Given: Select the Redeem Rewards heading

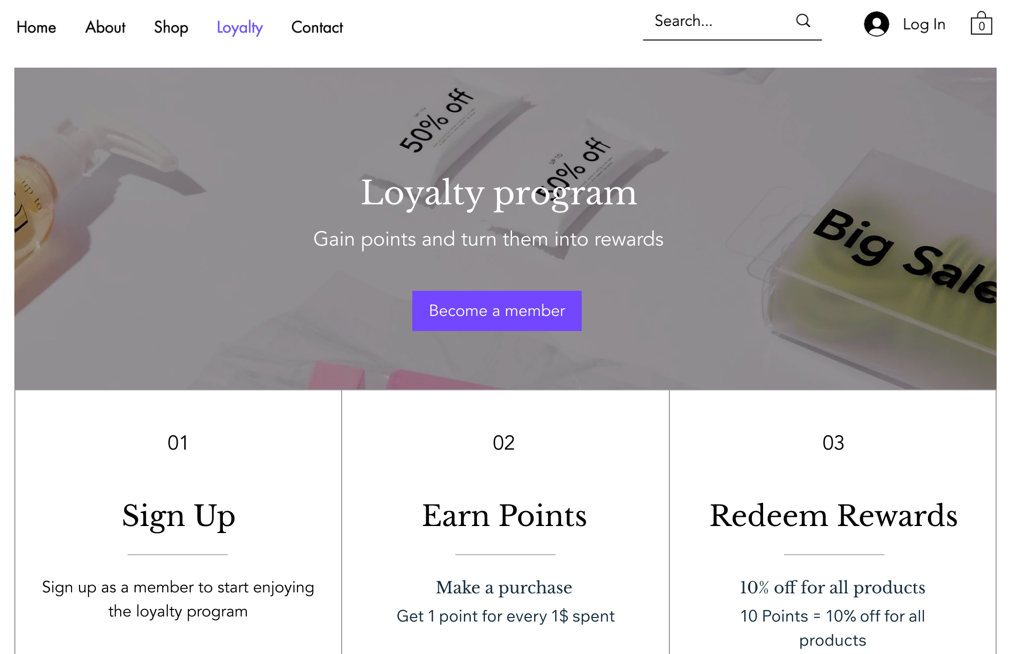Looking at the screenshot, I should [x=832, y=516].
